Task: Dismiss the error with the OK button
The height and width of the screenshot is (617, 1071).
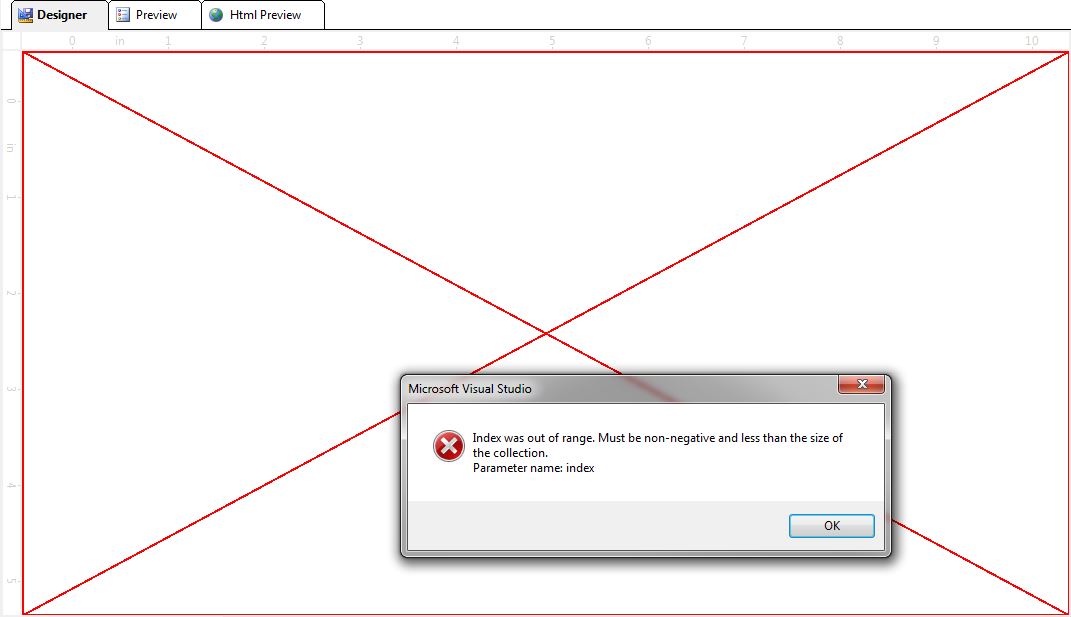Action: [831, 525]
